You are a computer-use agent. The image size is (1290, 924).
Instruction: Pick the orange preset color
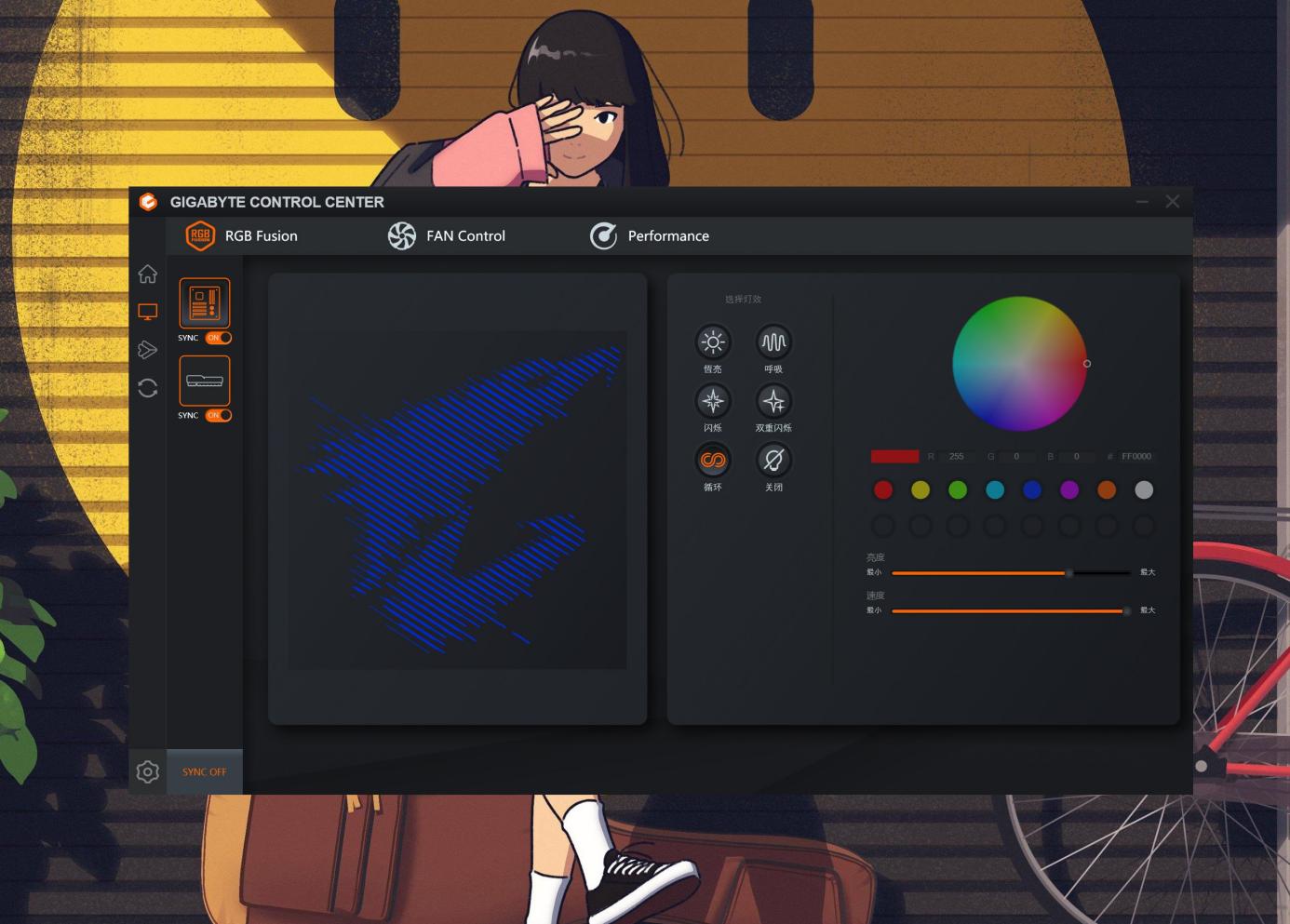coord(1107,489)
